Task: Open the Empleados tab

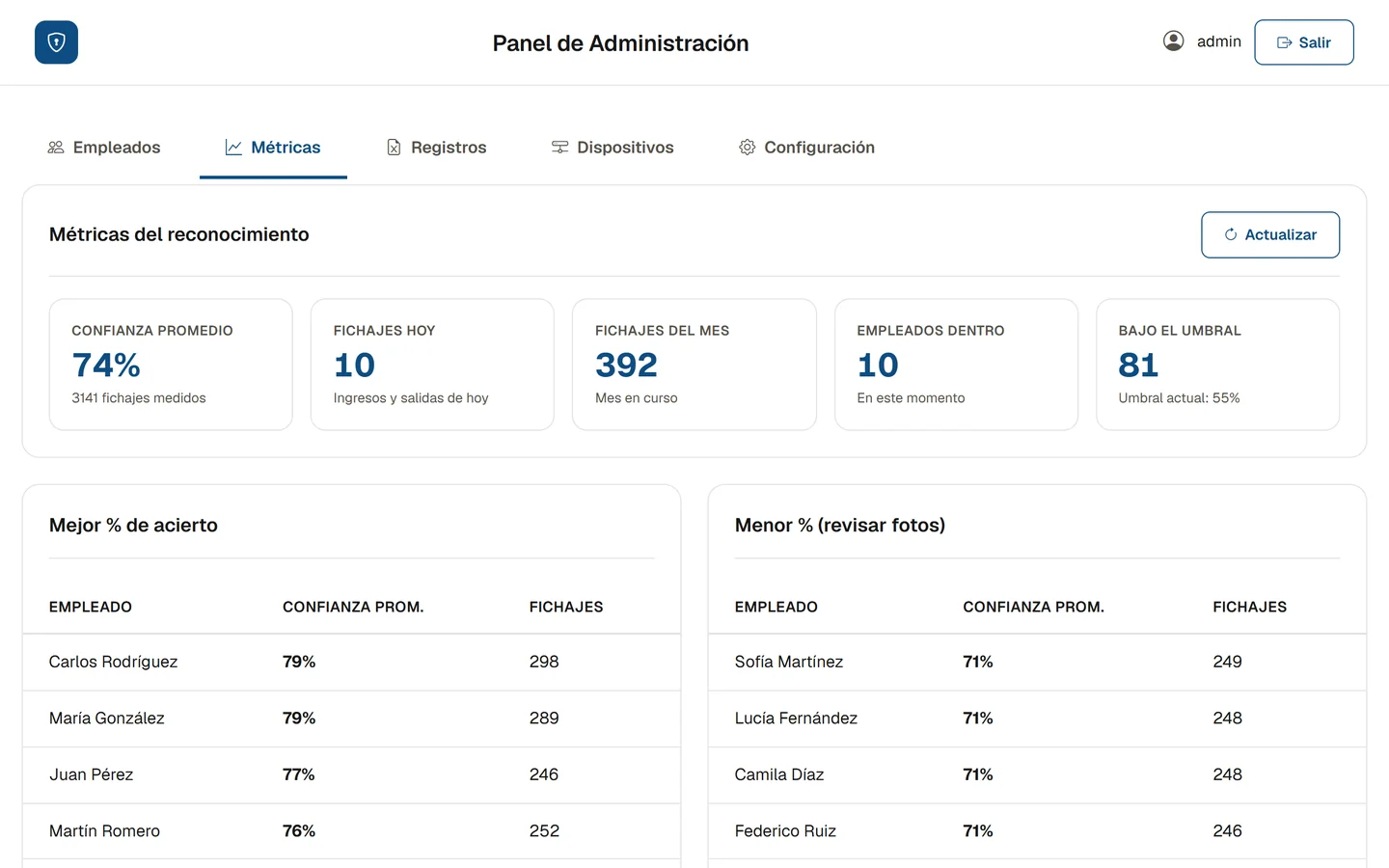Action: [x=104, y=148]
